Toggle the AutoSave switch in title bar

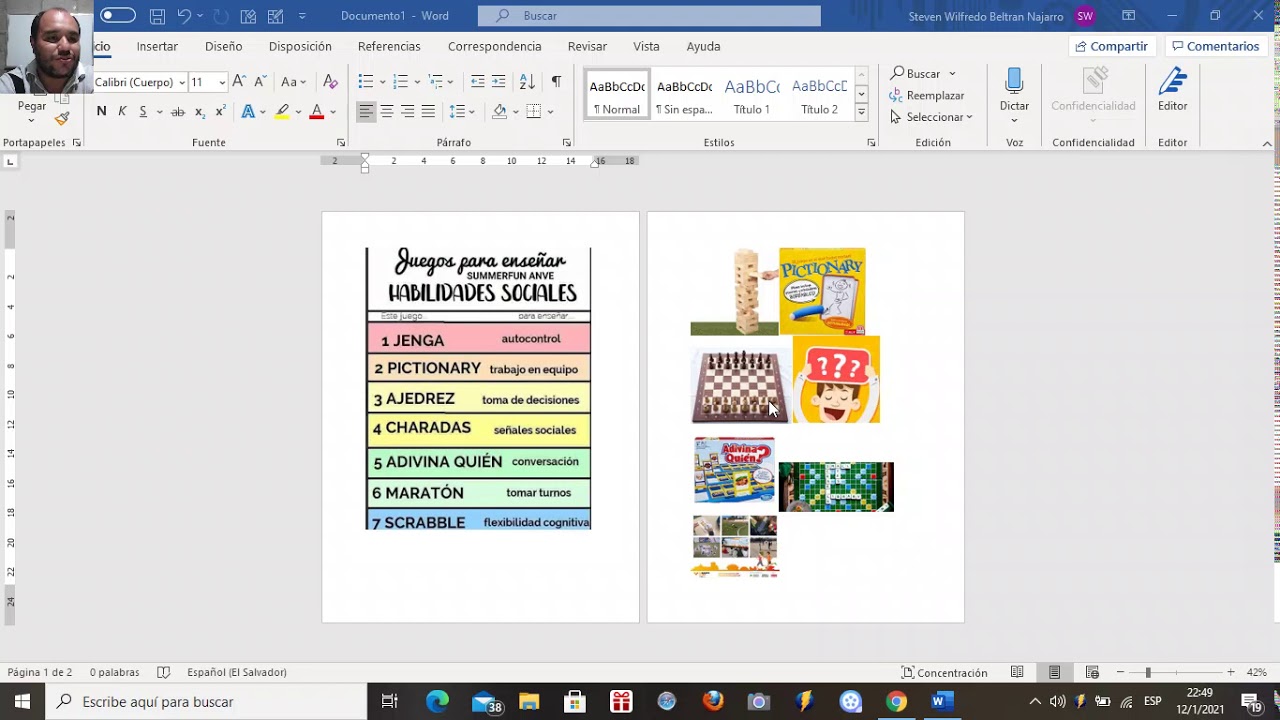pyautogui.click(x=118, y=15)
